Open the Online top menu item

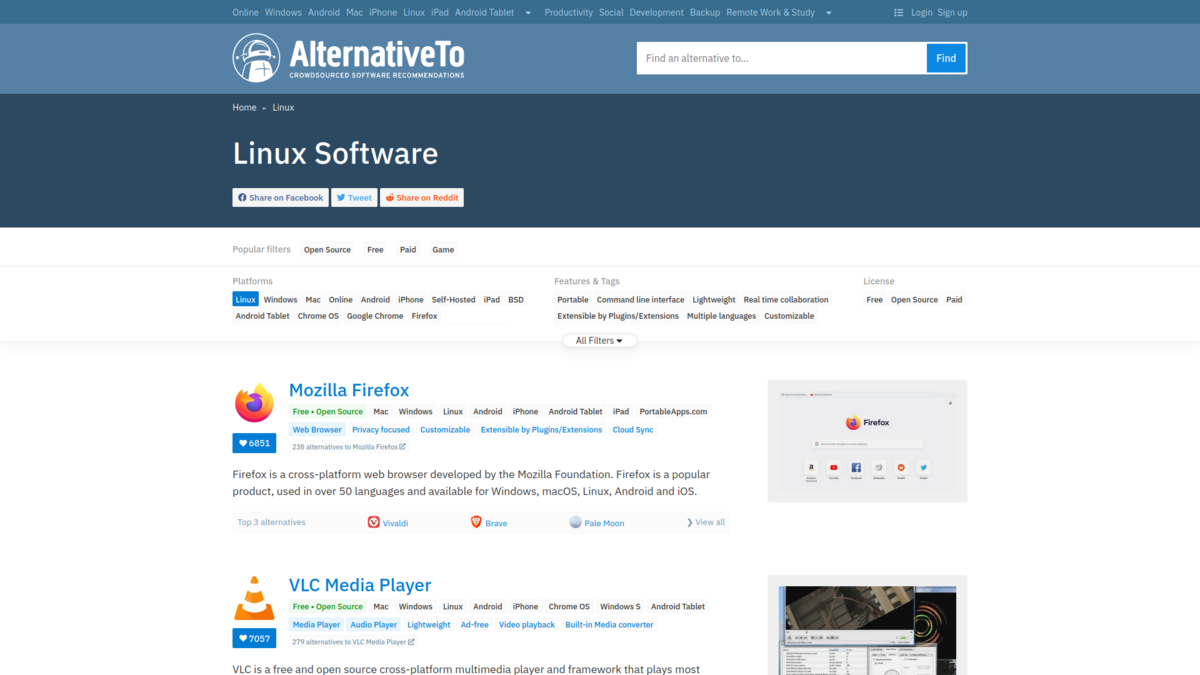click(x=245, y=13)
